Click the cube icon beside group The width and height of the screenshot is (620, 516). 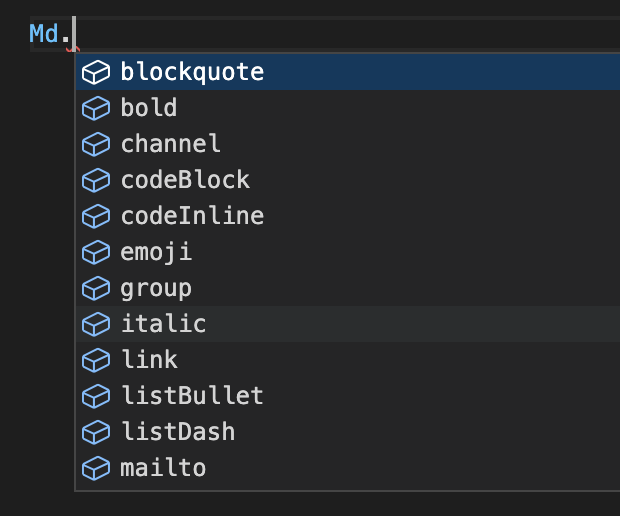pyautogui.click(x=95, y=288)
